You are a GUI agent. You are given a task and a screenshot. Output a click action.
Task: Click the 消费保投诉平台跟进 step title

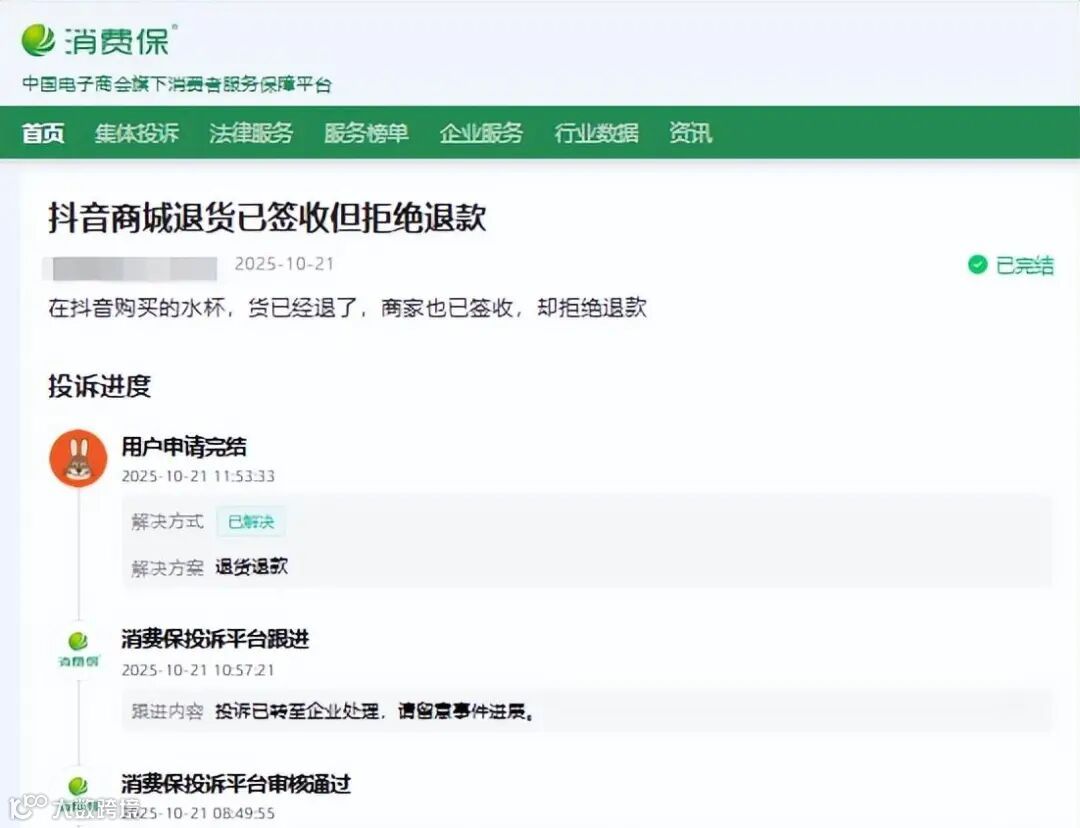(216, 639)
